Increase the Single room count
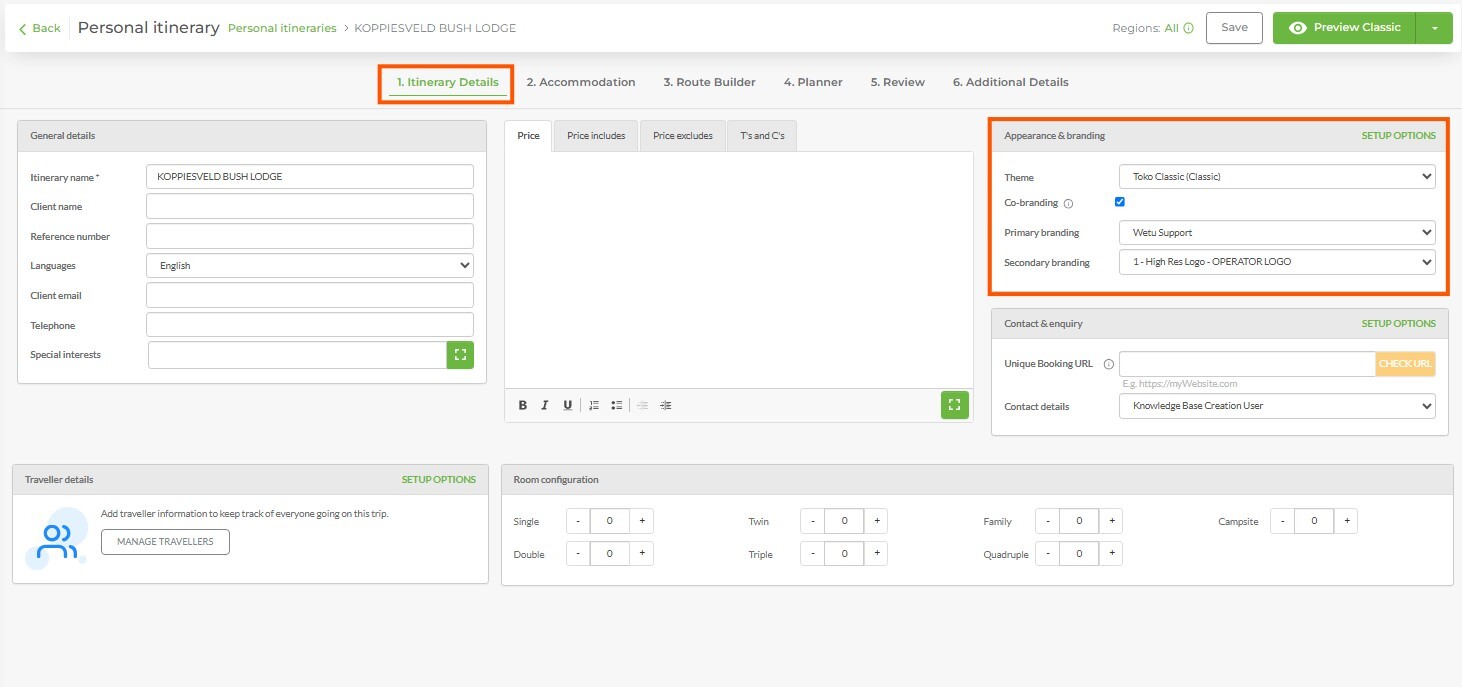The height and width of the screenshot is (687, 1462). [x=642, y=521]
